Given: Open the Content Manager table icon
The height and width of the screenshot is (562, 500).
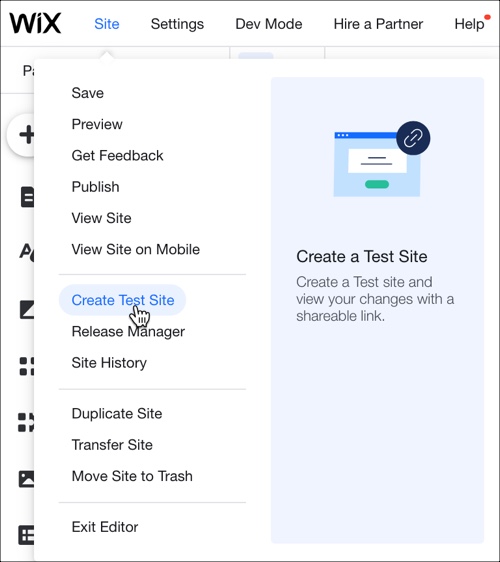Looking at the screenshot, I should click(26, 535).
